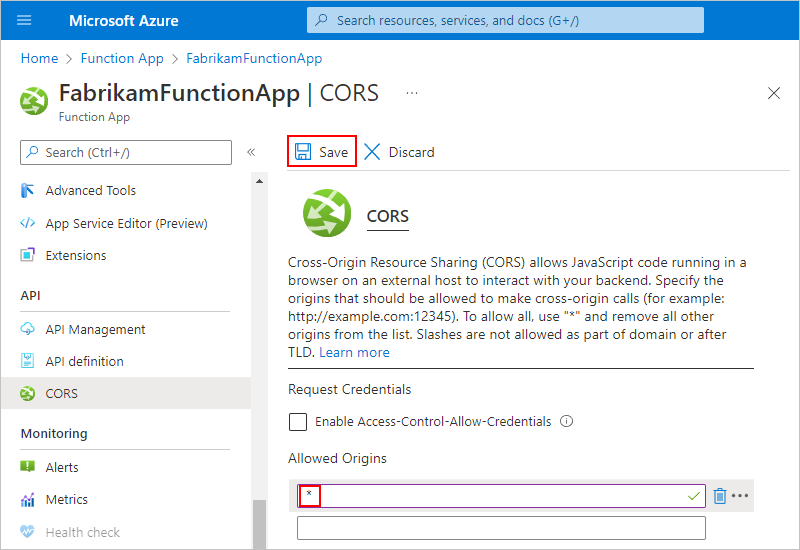Click the Home breadcrumb link
Image resolution: width=800 pixels, height=550 pixels.
39,58
